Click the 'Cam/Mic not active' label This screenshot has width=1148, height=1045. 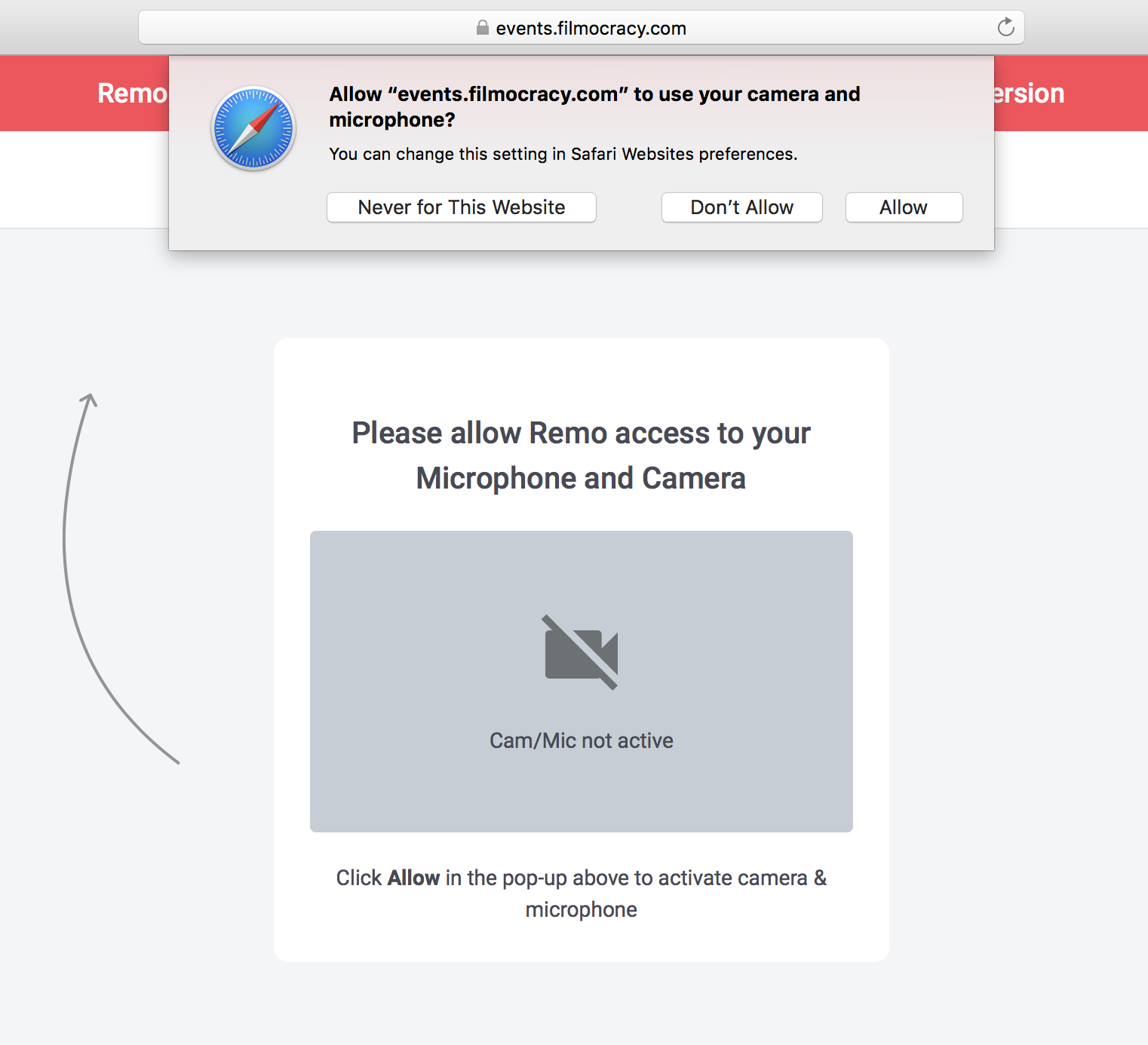pyautogui.click(x=581, y=740)
